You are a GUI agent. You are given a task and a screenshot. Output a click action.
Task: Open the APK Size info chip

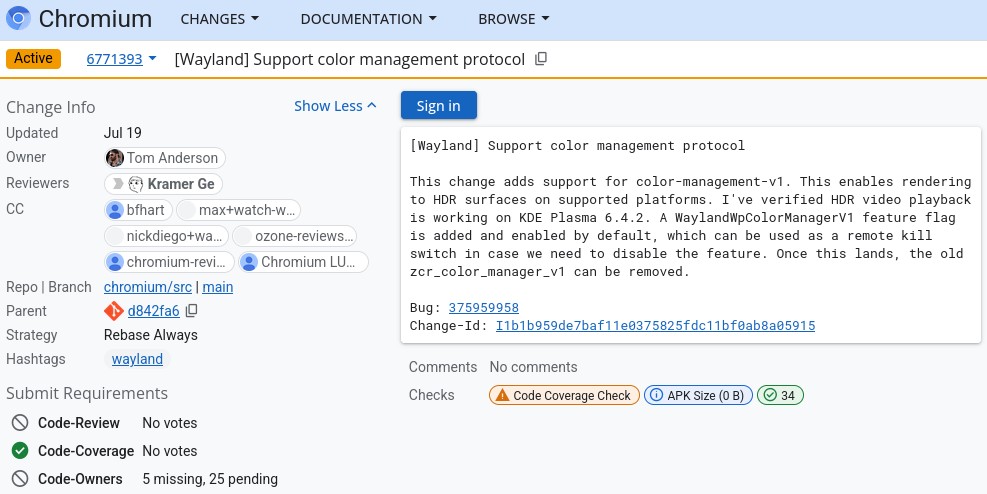tap(698, 395)
